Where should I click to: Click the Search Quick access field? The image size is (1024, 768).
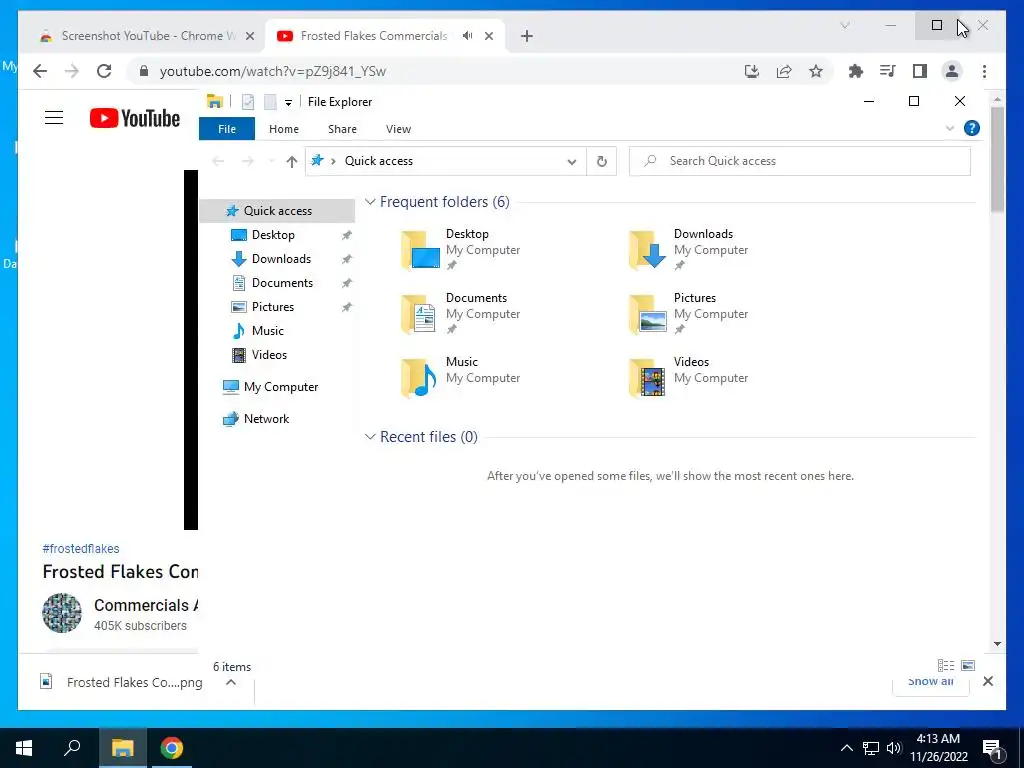point(799,161)
